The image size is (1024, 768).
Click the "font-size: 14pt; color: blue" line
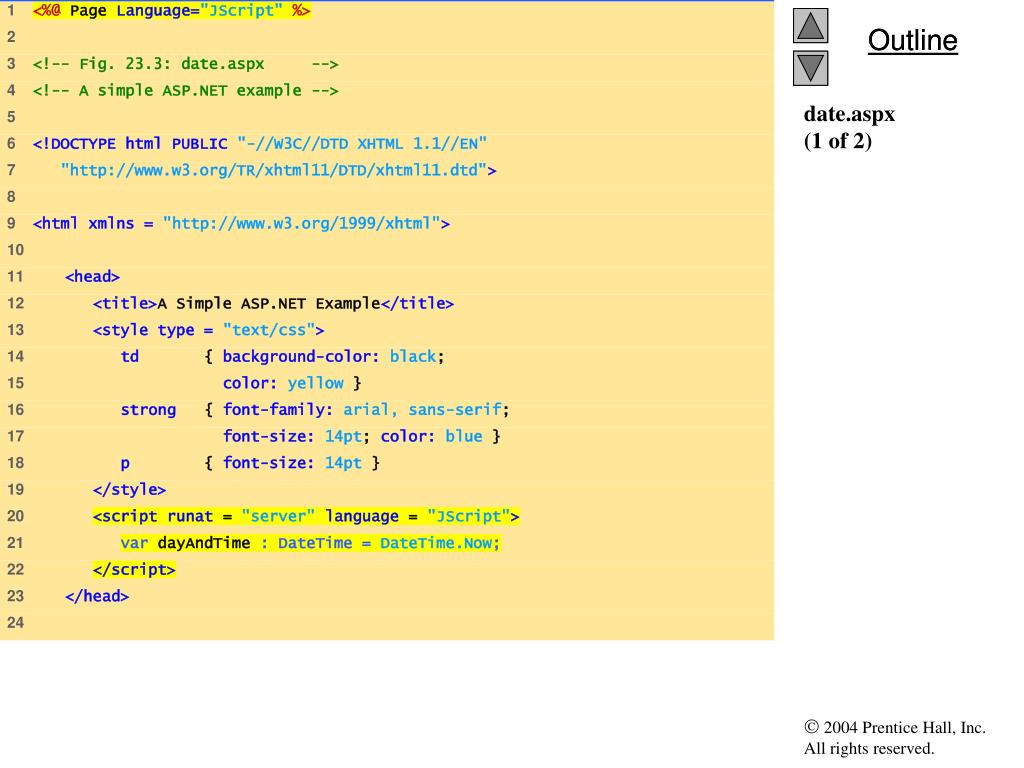pyautogui.click(x=362, y=437)
